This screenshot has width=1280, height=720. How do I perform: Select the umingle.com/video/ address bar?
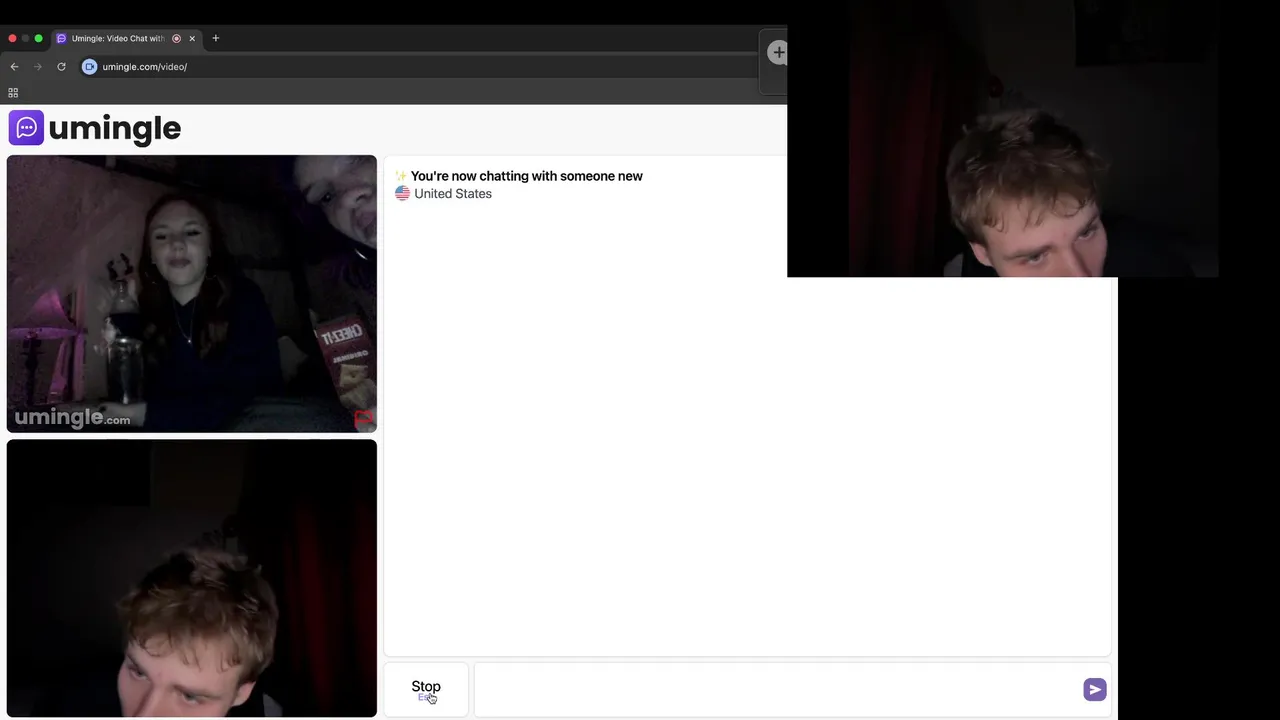tap(144, 67)
